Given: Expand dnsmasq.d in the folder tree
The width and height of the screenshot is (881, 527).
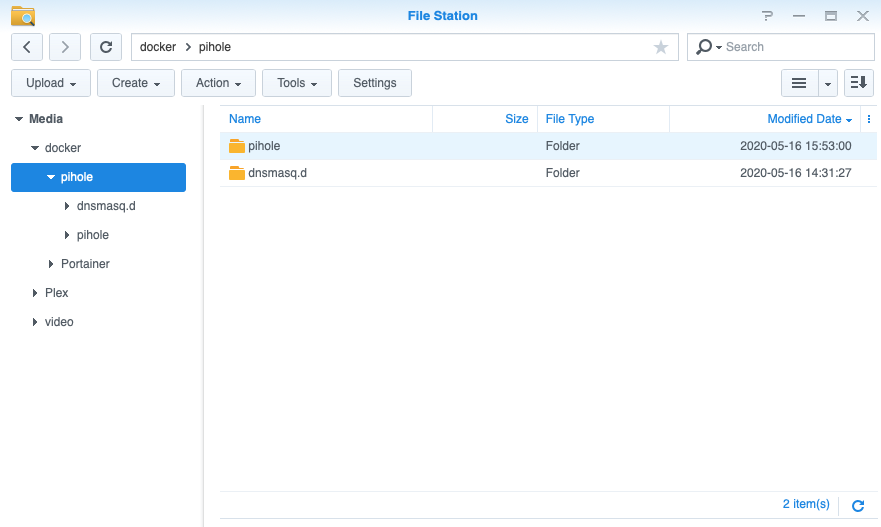Looking at the screenshot, I should tap(67, 206).
